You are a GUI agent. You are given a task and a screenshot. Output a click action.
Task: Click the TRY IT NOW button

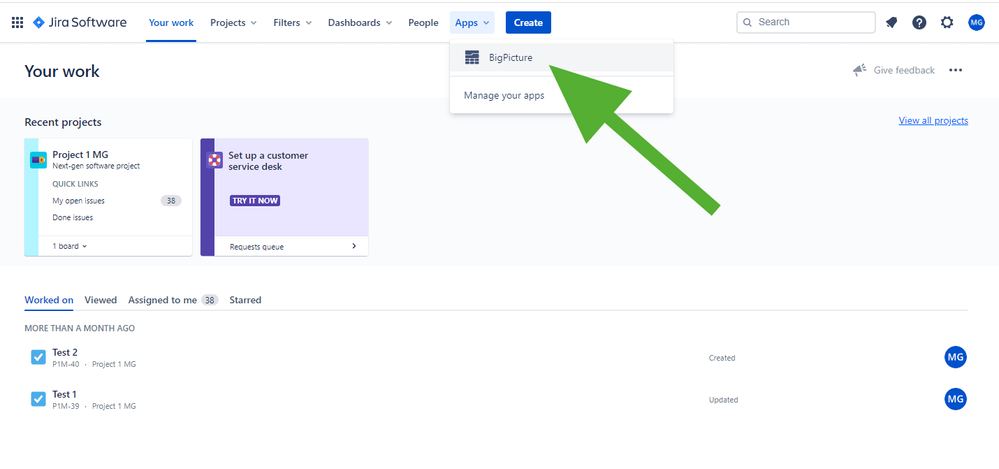[x=255, y=201]
